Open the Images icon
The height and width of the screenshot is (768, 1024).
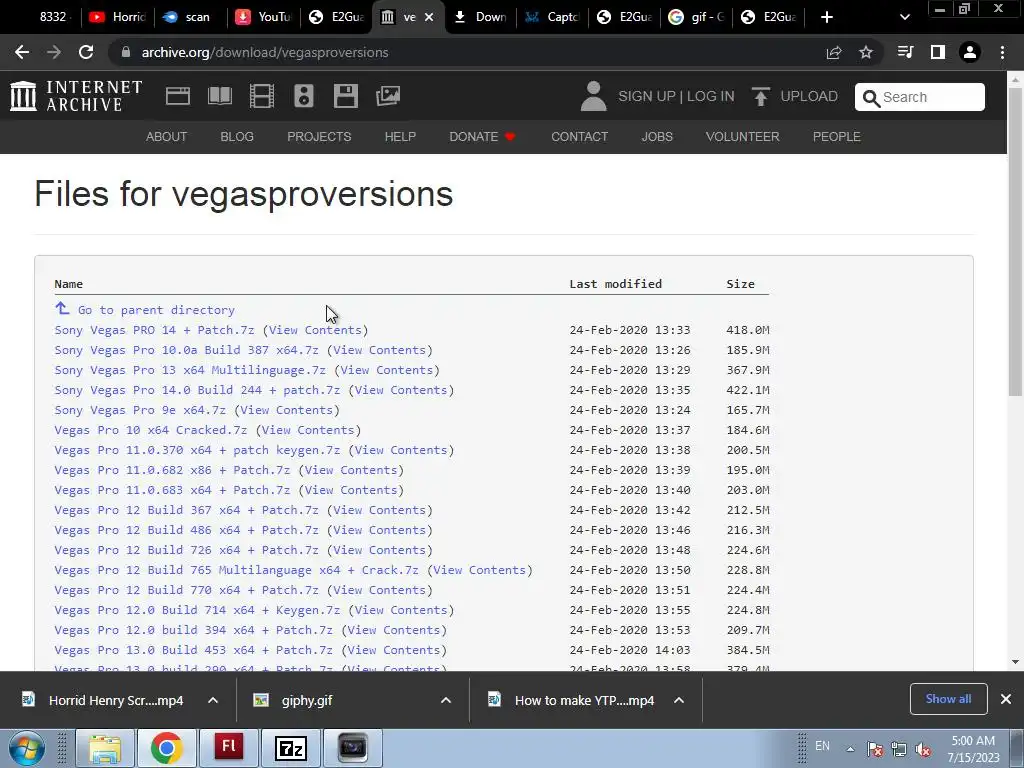pos(388,96)
